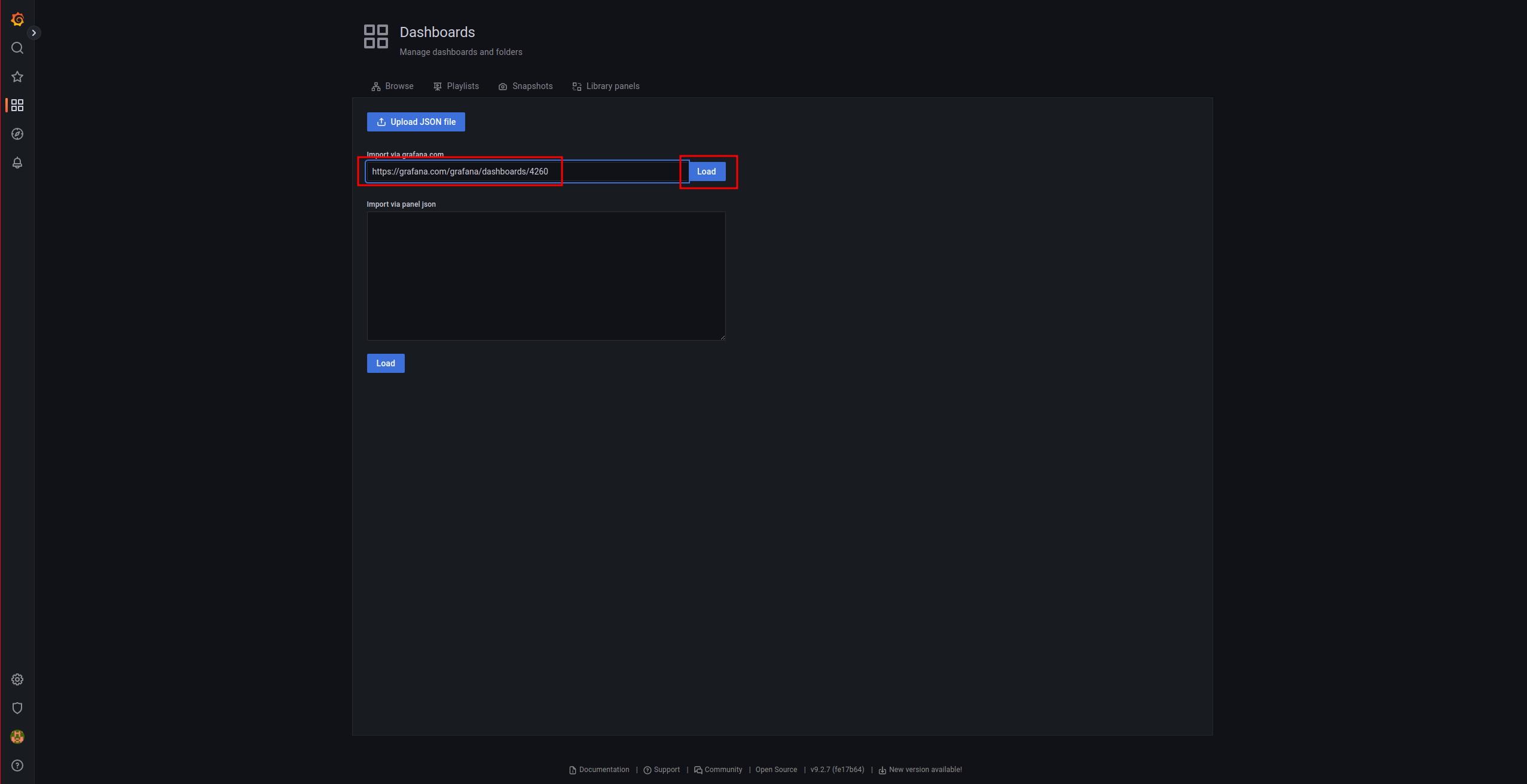Image resolution: width=1527 pixels, height=784 pixels.
Task: Switch to the Browse tab
Action: coord(392,86)
